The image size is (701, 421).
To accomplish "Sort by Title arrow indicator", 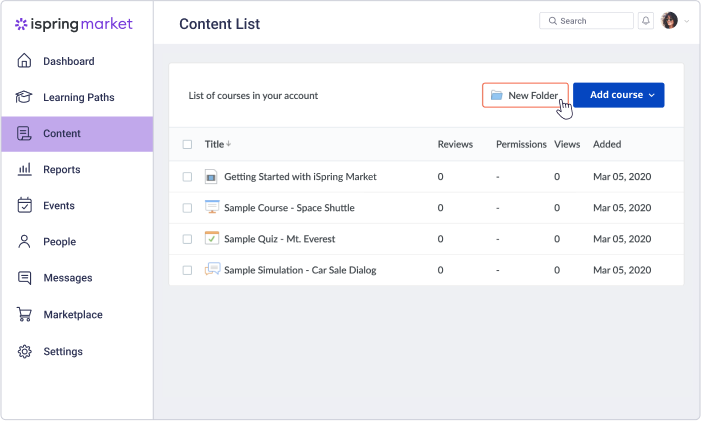I will point(228,144).
